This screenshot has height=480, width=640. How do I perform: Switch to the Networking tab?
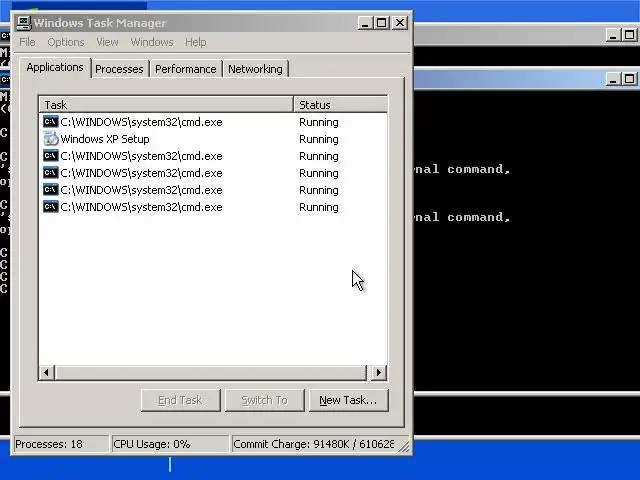(x=256, y=69)
